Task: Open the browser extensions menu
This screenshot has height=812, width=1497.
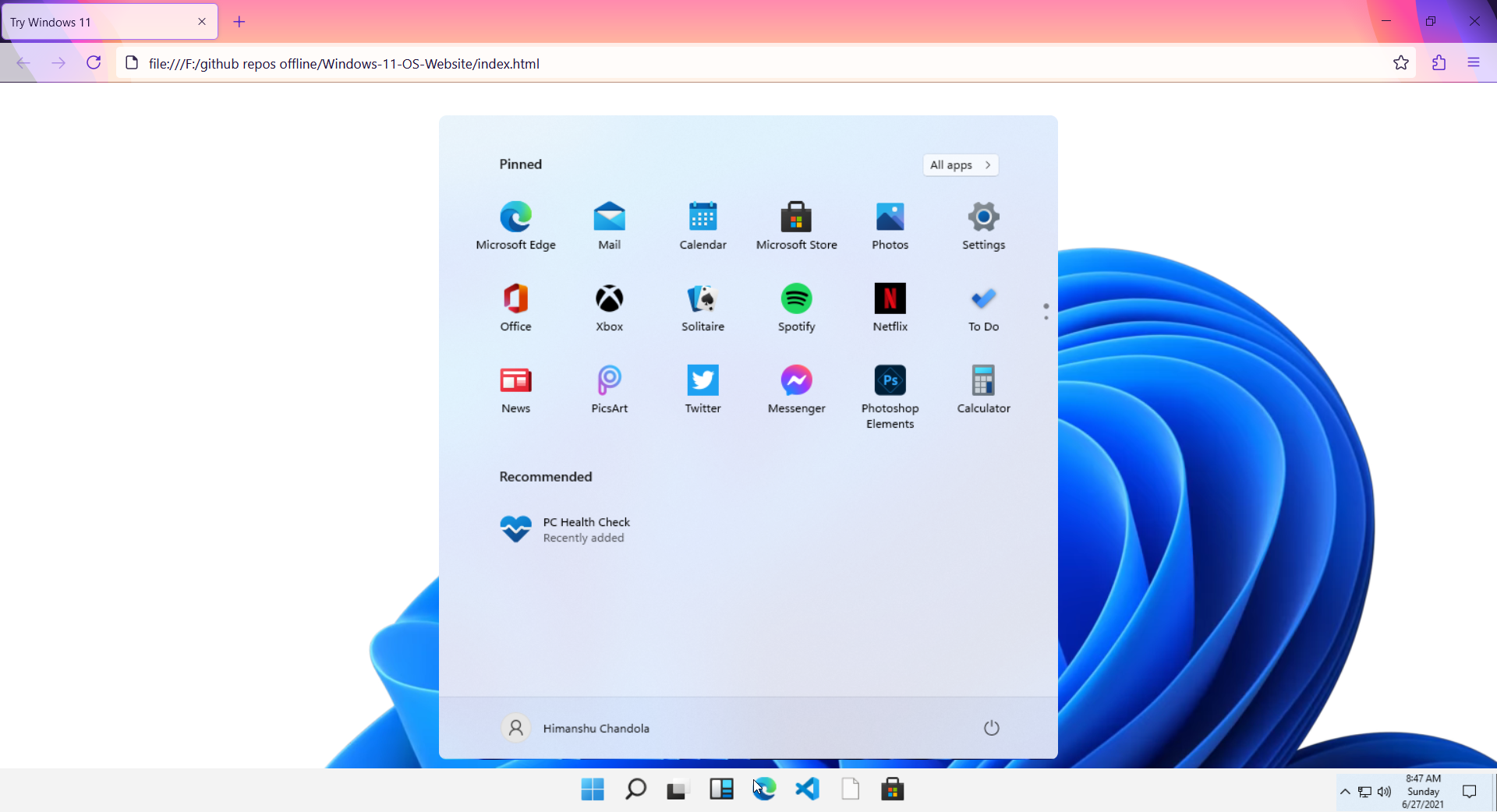Action: pyautogui.click(x=1439, y=63)
